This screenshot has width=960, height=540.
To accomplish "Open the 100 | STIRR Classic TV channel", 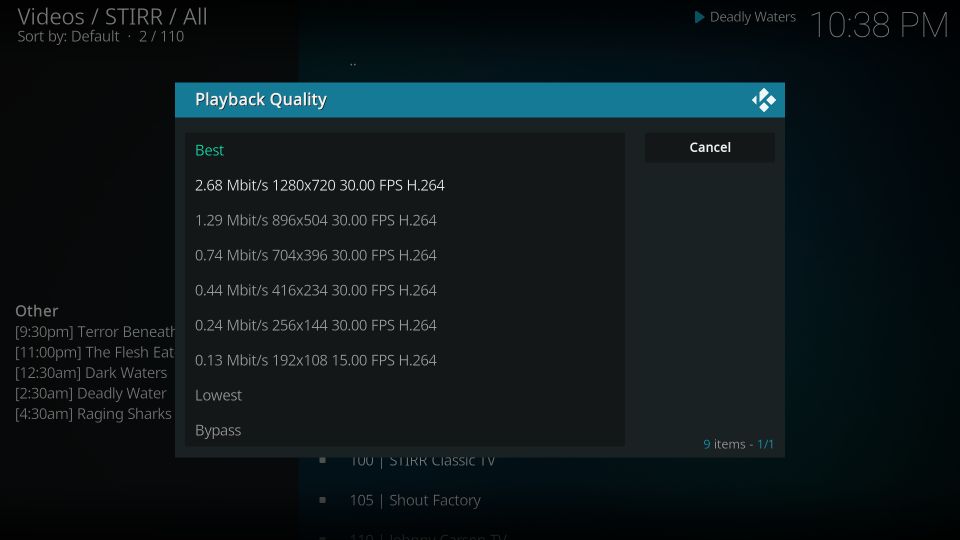I will click(x=422, y=460).
